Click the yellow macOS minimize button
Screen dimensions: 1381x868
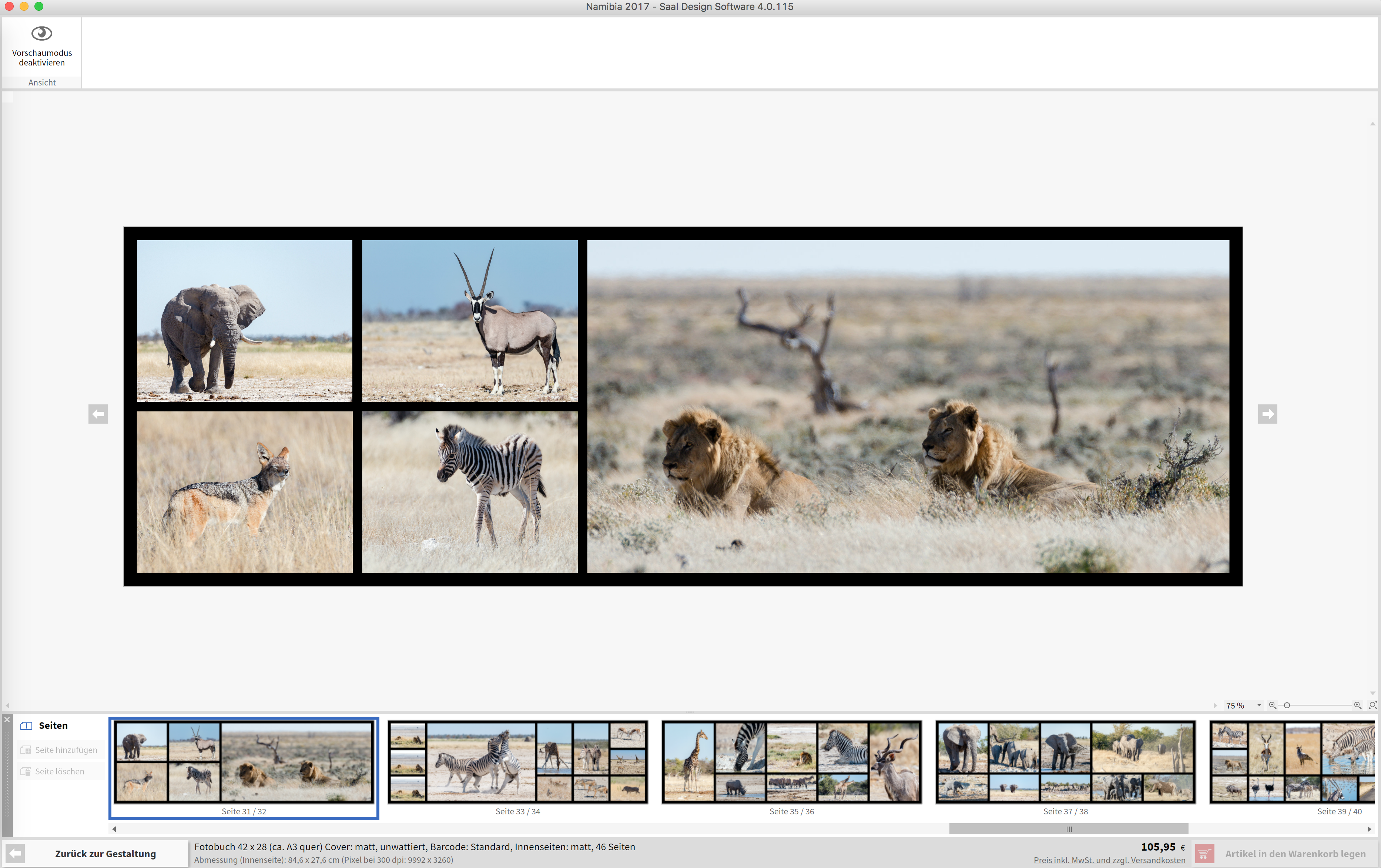24,6
